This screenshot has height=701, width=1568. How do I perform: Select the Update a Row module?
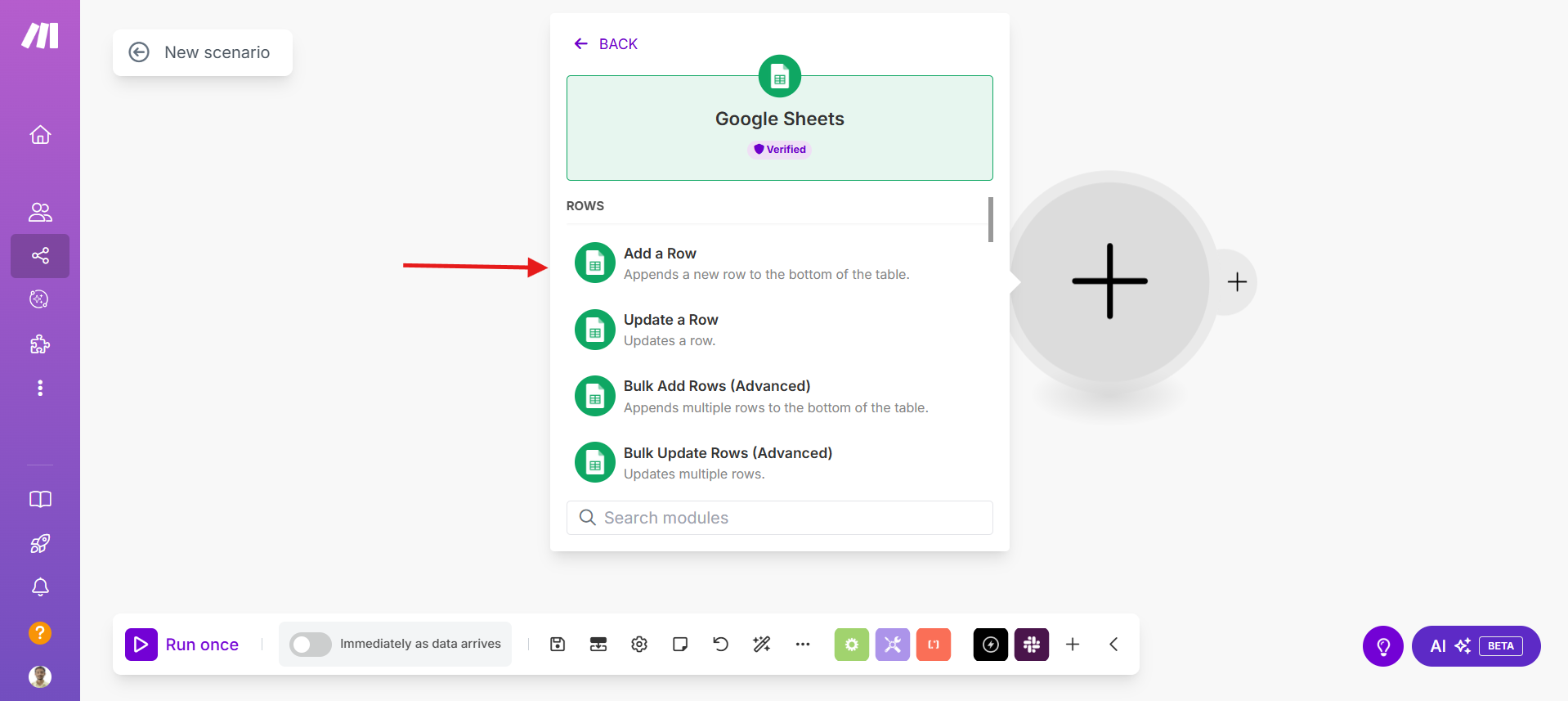[x=779, y=330]
